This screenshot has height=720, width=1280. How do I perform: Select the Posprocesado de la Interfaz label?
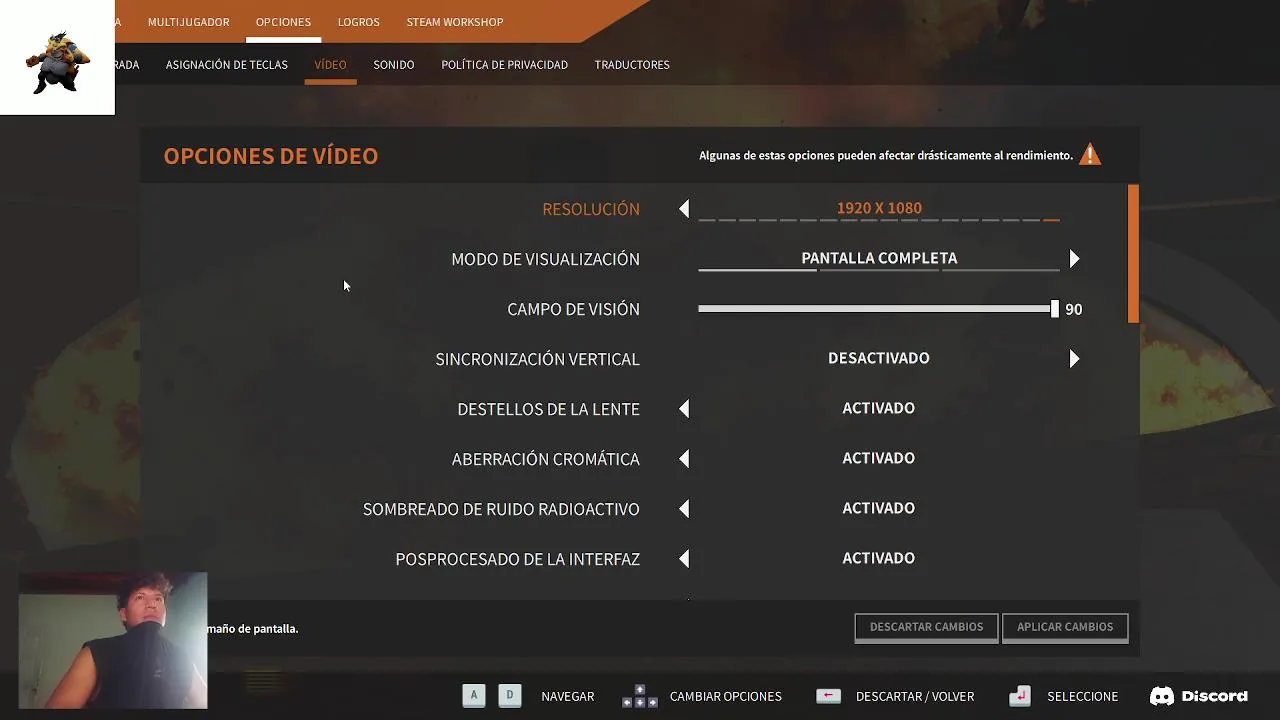point(517,559)
